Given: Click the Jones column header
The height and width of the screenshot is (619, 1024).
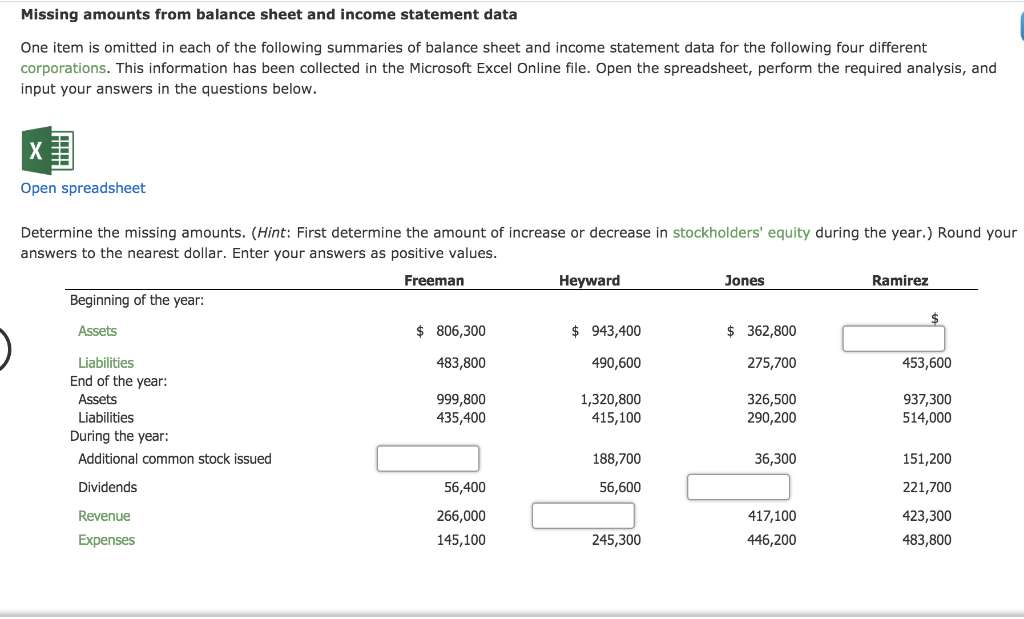Looking at the screenshot, I should coord(744,280).
